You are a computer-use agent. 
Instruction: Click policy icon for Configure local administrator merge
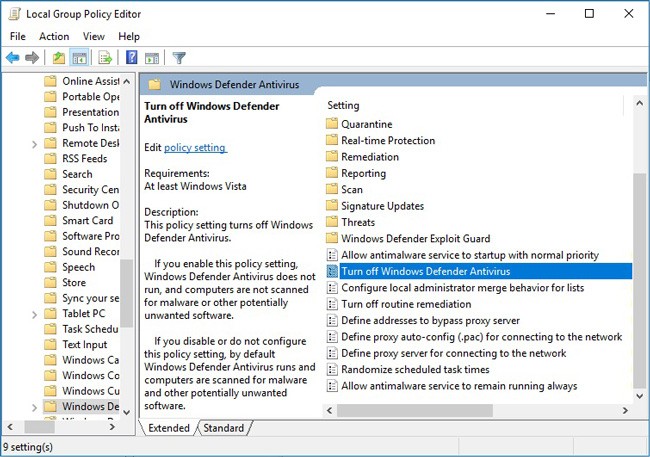332,287
